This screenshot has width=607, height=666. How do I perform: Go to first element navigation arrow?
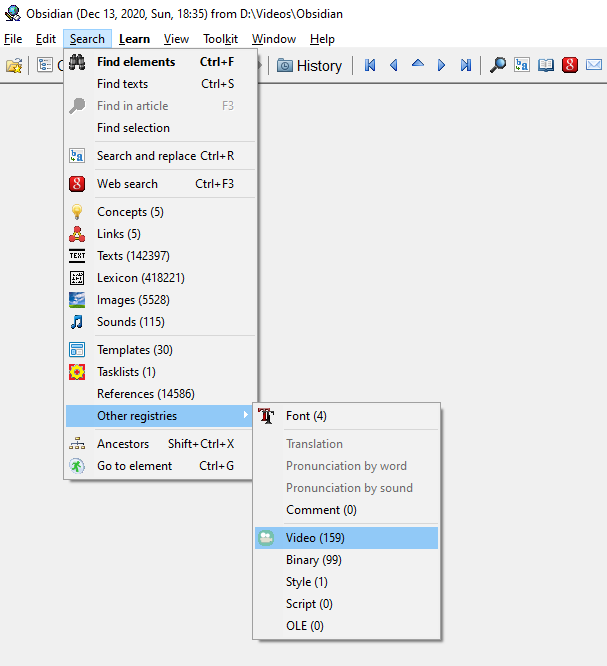370,65
